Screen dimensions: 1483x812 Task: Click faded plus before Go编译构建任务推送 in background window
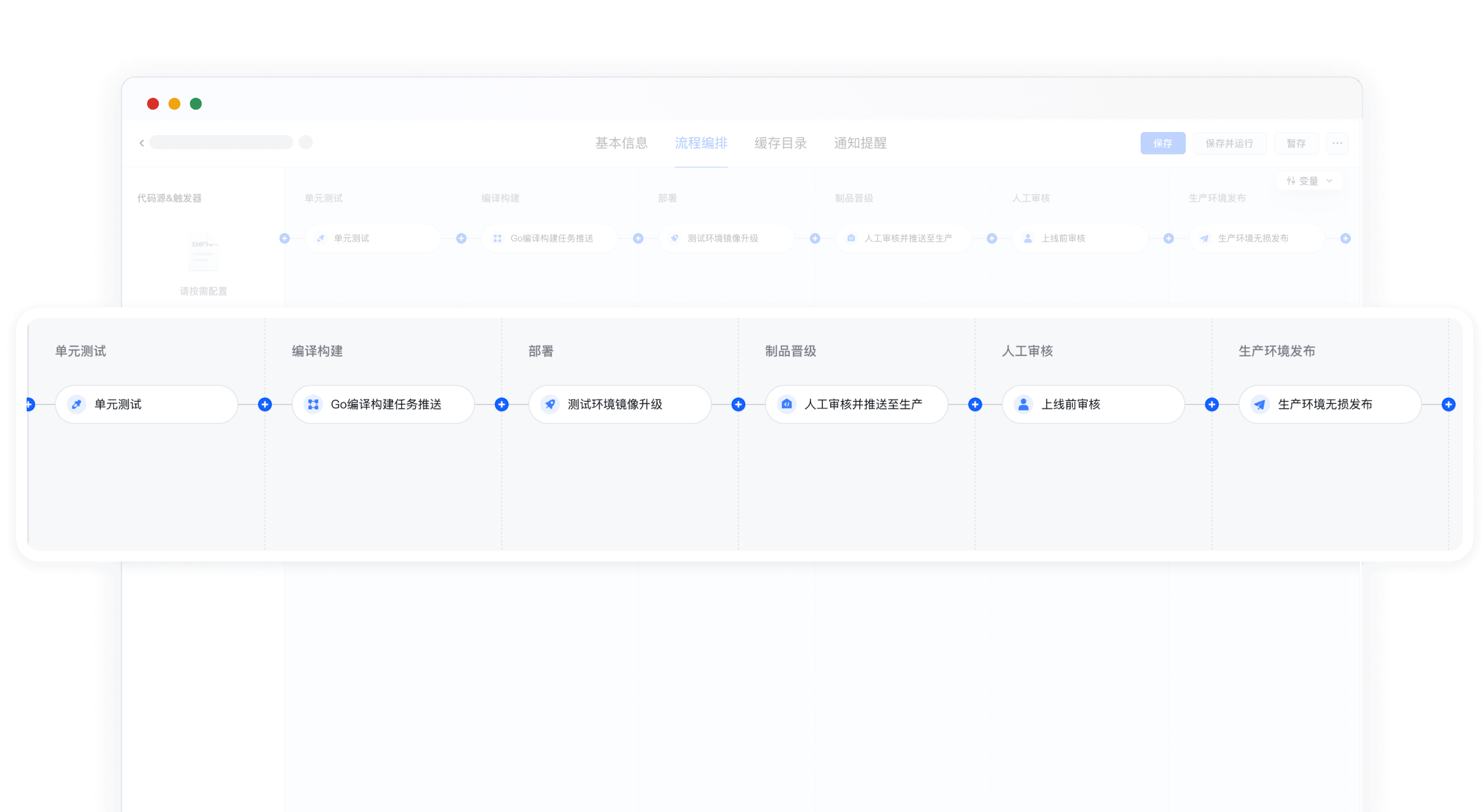461,238
